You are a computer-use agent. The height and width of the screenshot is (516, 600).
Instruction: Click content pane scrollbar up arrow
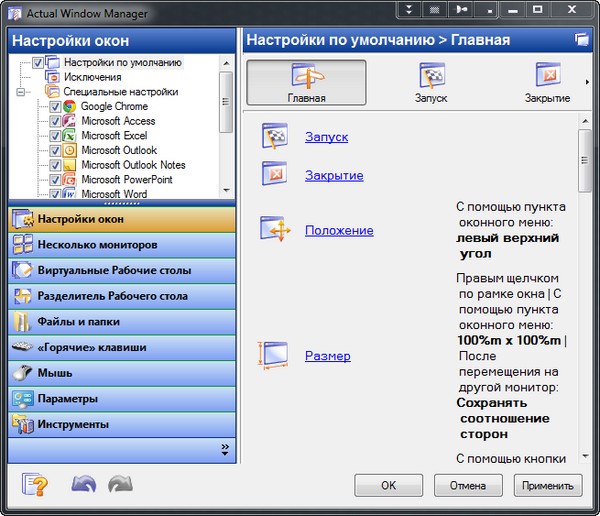[x=585, y=121]
